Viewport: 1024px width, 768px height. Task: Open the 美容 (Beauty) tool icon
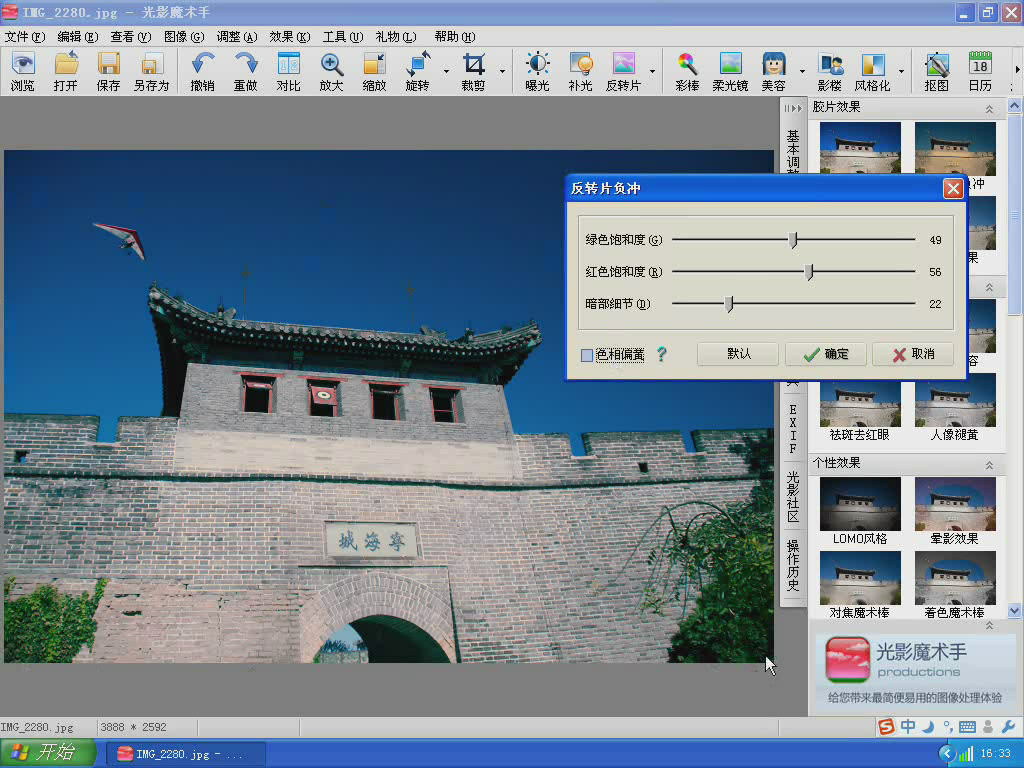(773, 71)
